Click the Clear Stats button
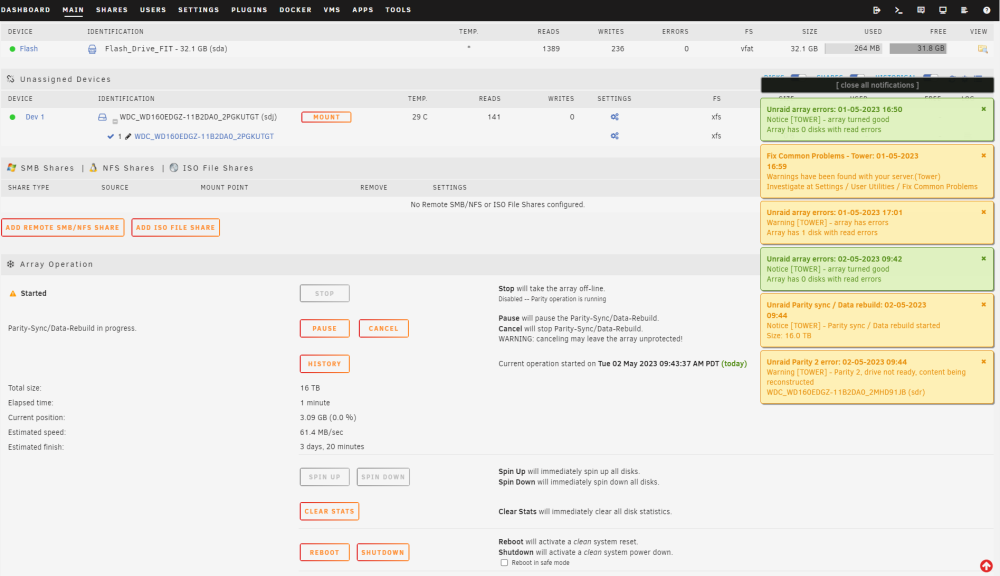This screenshot has height=576, width=1000. coord(329,512)
